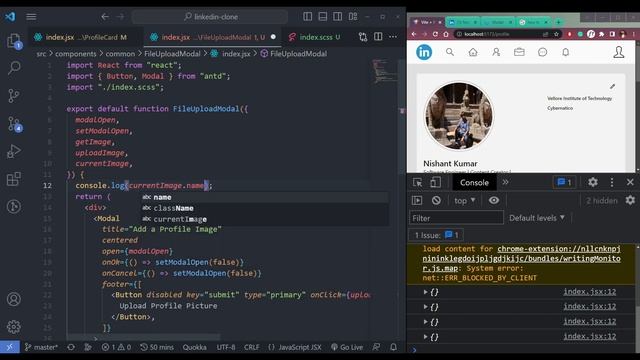The width and height of the screenshot is (640, 360).
Task: Open the VS Code Explorer view
Action: point(14,41)
